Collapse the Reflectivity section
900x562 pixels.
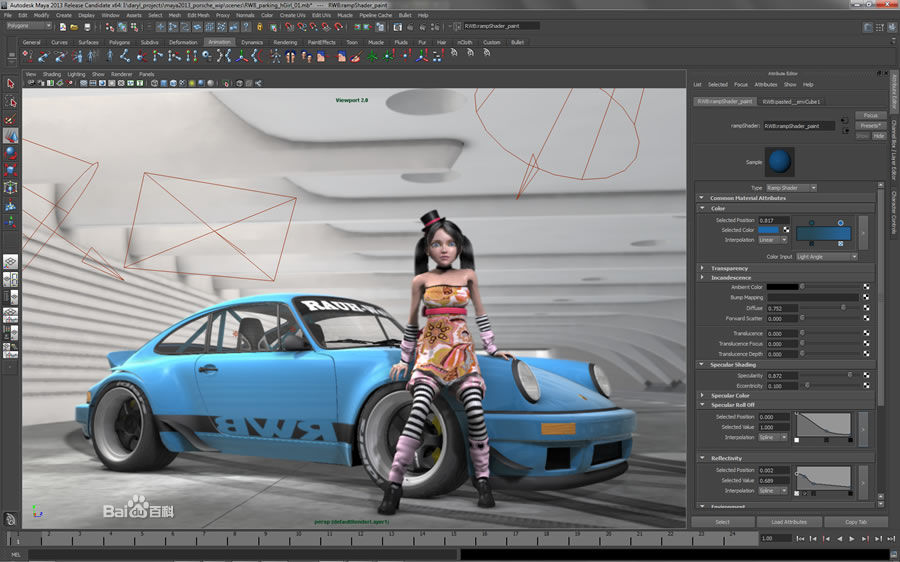point(701,458)
